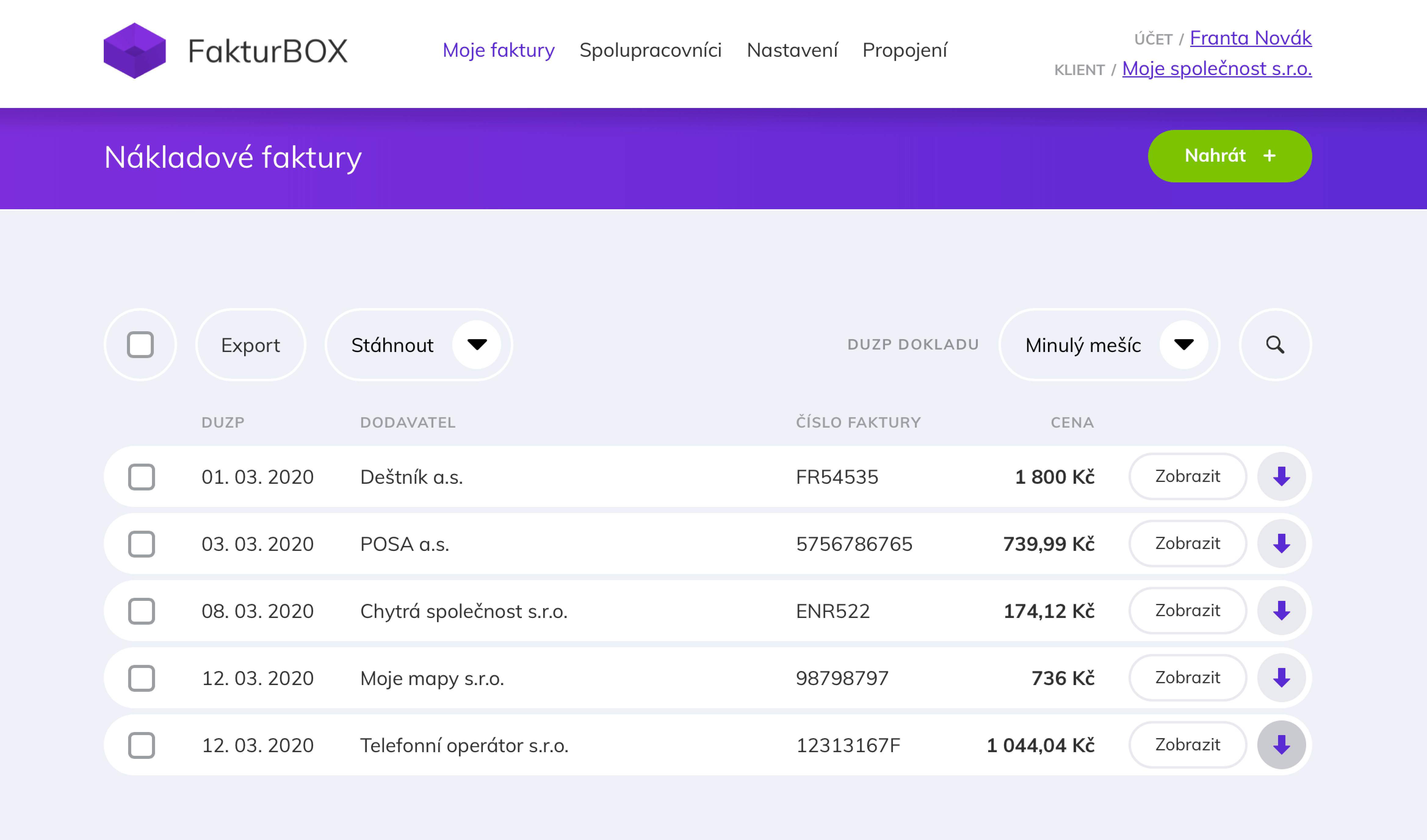Click Zobrazit for invoice ENR522
The image size is (1427, 840).
tap(1187, 611)
